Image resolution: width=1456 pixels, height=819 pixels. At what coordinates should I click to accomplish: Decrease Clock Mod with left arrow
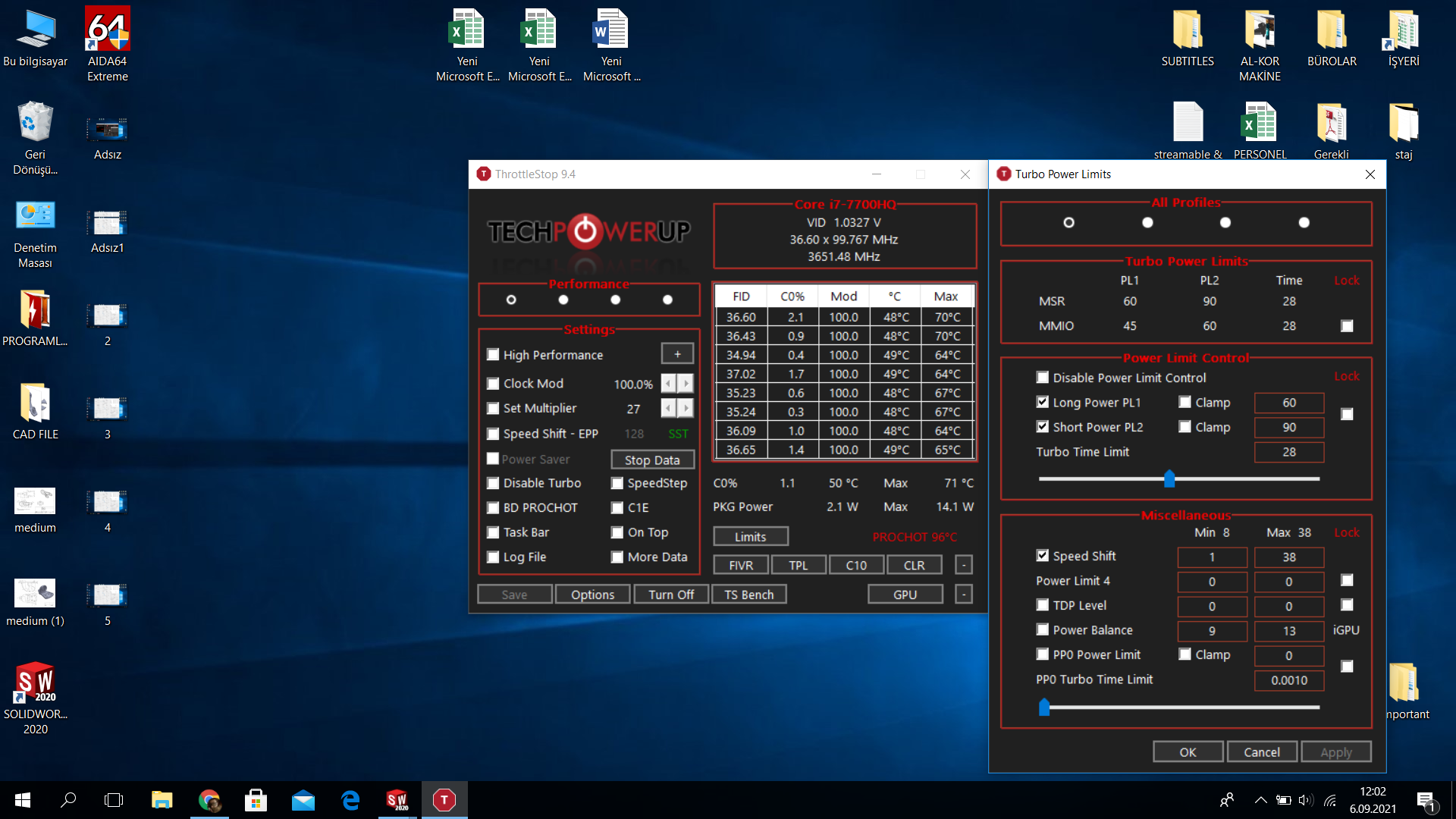coord(668,384)
